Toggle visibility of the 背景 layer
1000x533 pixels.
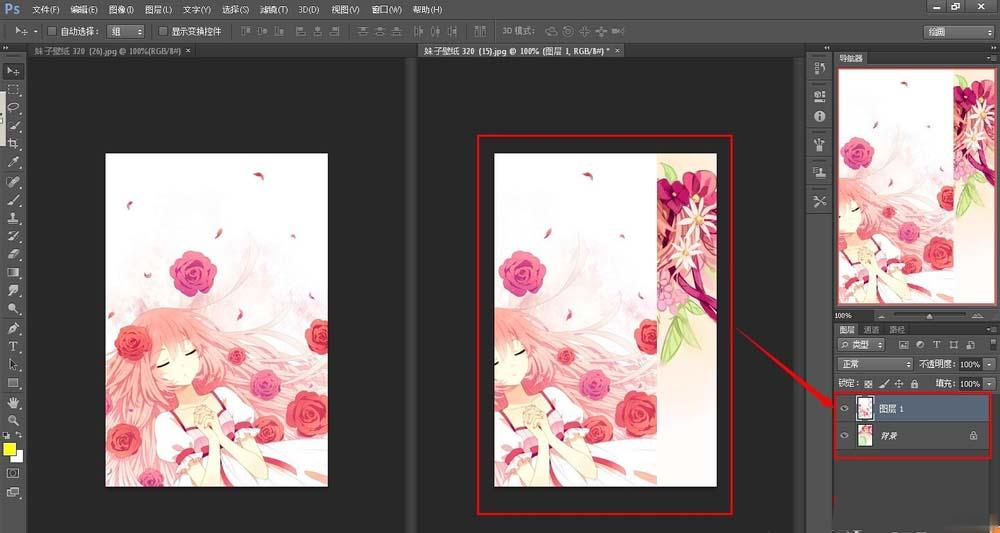click(x=845, y=436)
